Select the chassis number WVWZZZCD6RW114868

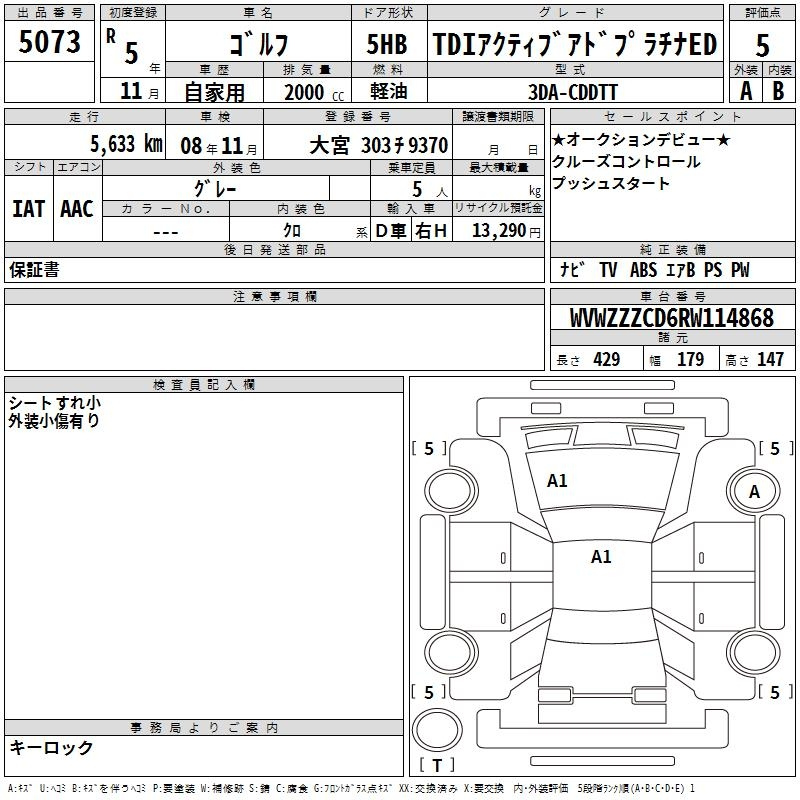(x=671, y=319)
